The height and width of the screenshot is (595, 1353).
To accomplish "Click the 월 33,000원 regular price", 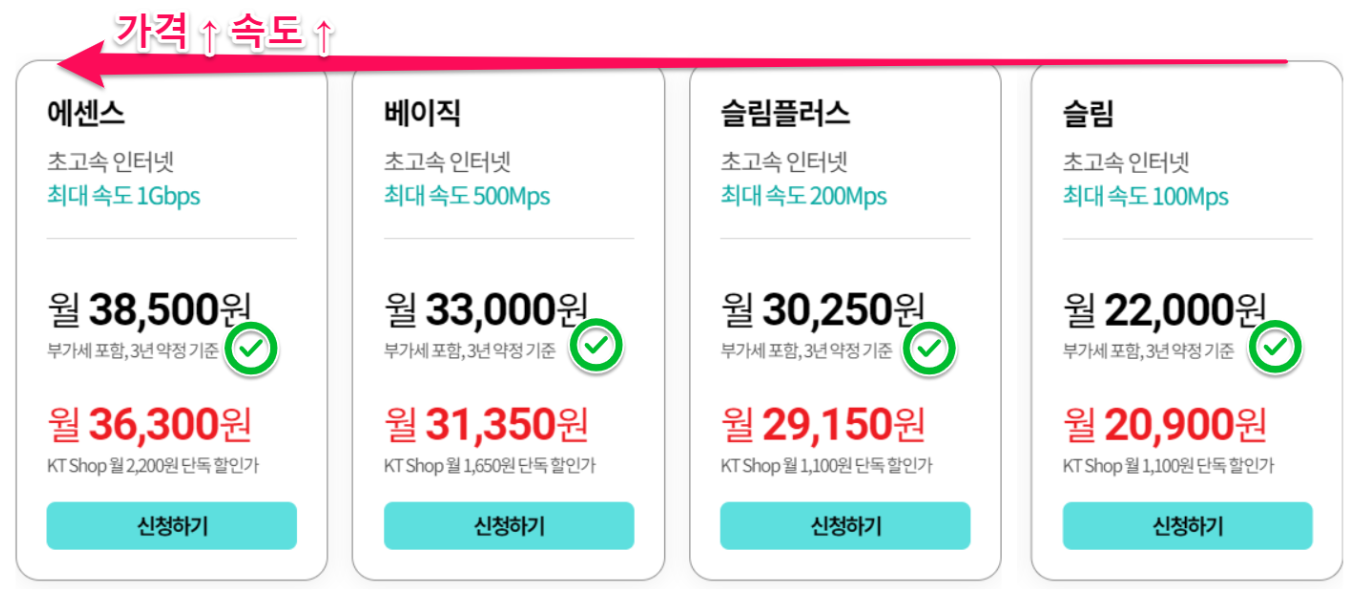I will pos(486,310).
